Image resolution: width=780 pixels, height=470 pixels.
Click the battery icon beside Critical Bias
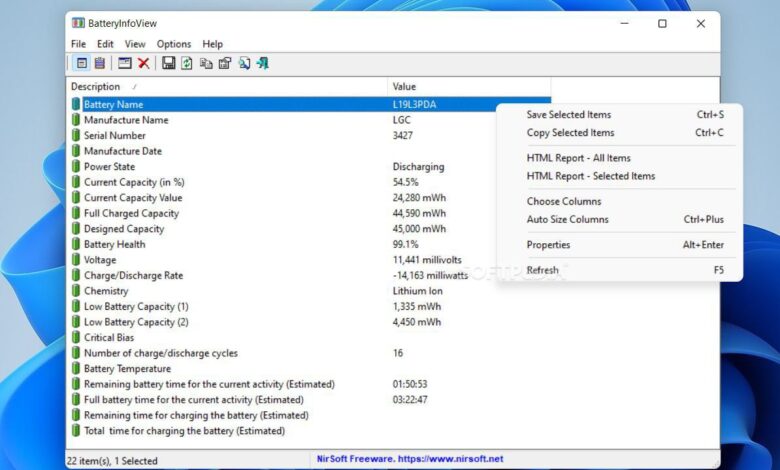click(76, 337)
